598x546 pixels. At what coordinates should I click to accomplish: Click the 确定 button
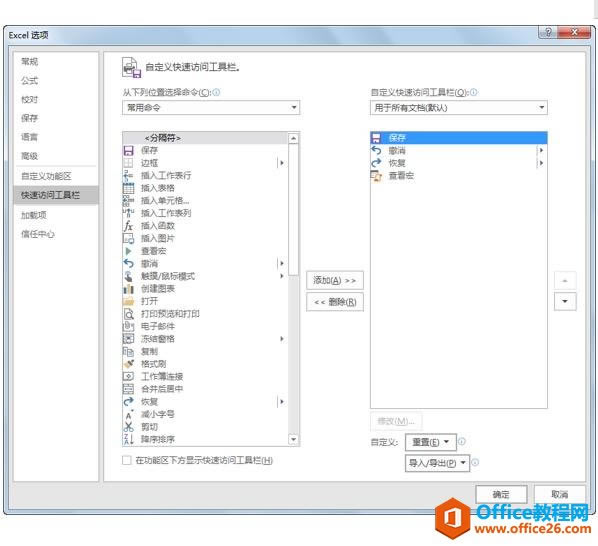[x=501, y=495]
